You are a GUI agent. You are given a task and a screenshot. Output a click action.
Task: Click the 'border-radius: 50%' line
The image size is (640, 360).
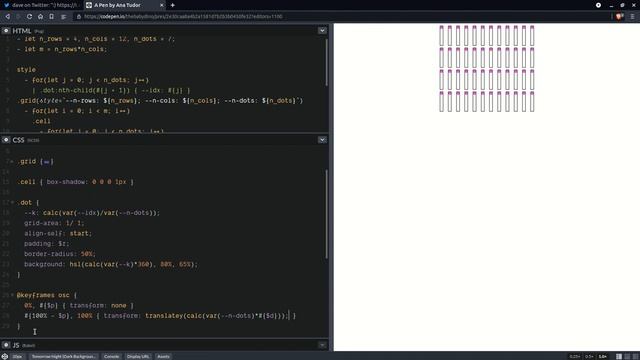tap(60, 254)
